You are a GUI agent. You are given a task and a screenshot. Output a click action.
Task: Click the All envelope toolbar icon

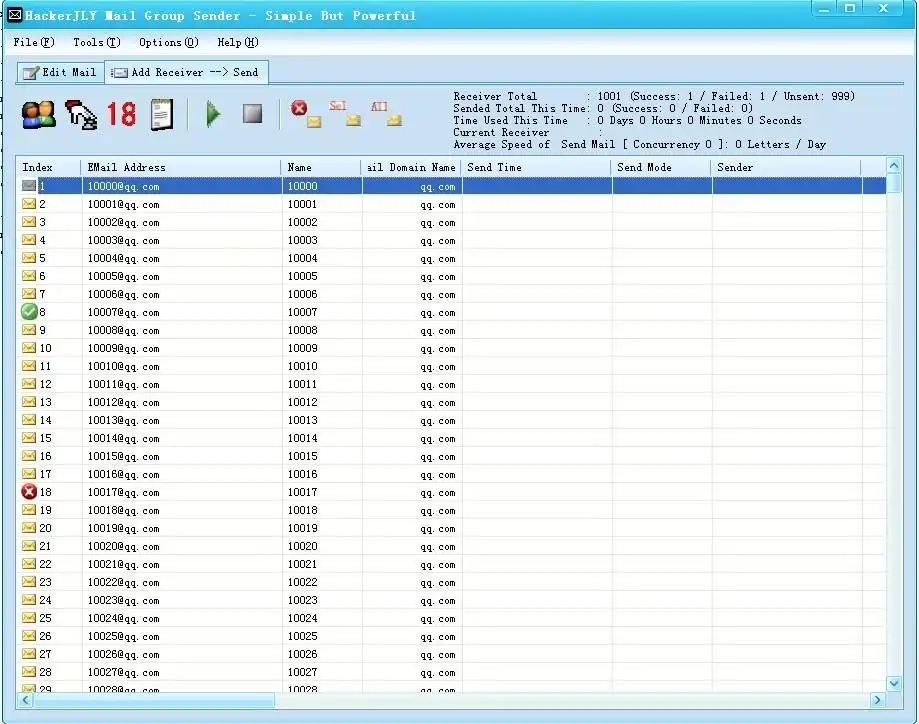click(386, 113)
